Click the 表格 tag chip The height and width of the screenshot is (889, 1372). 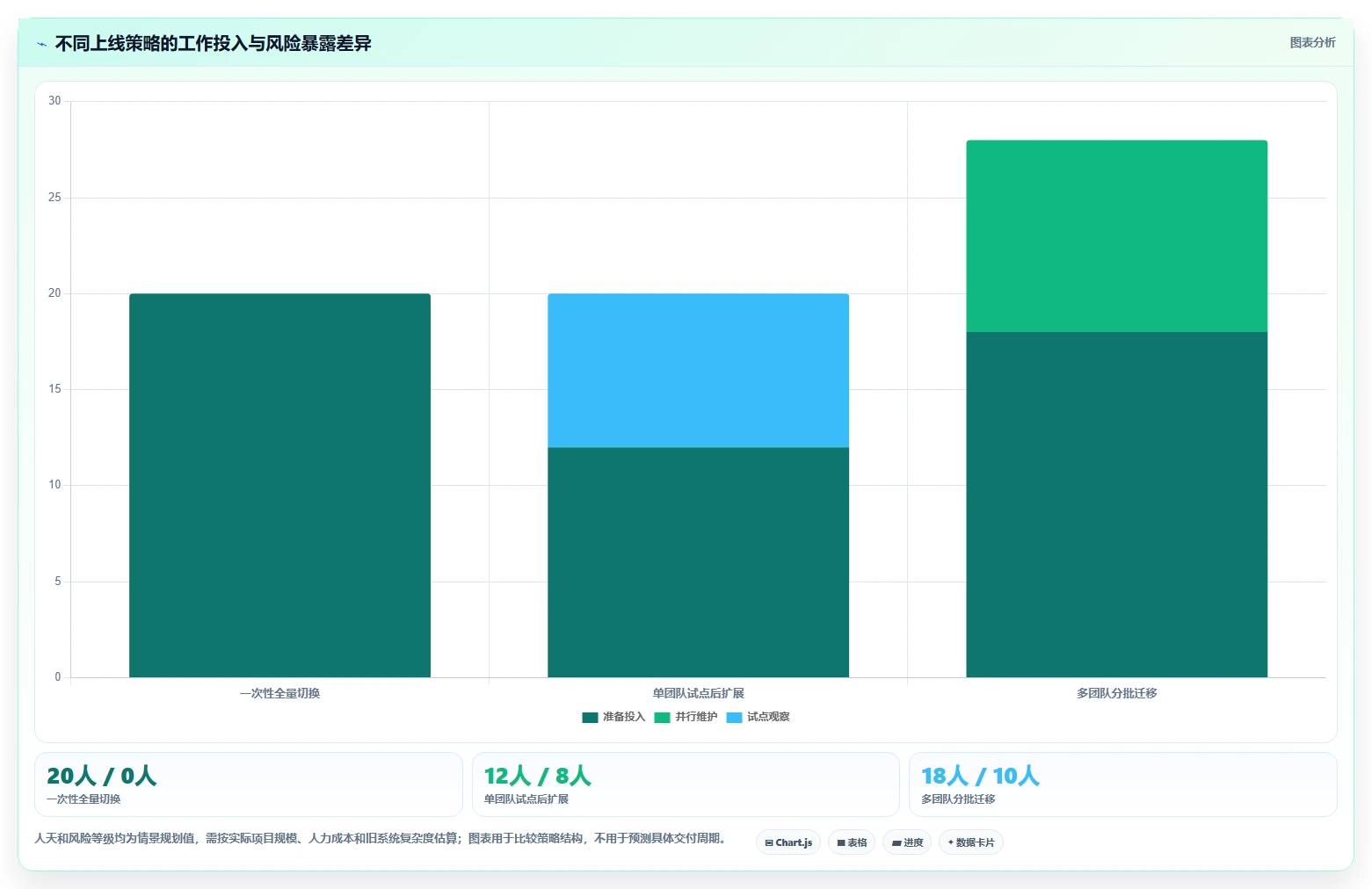[x=852, y=842]
